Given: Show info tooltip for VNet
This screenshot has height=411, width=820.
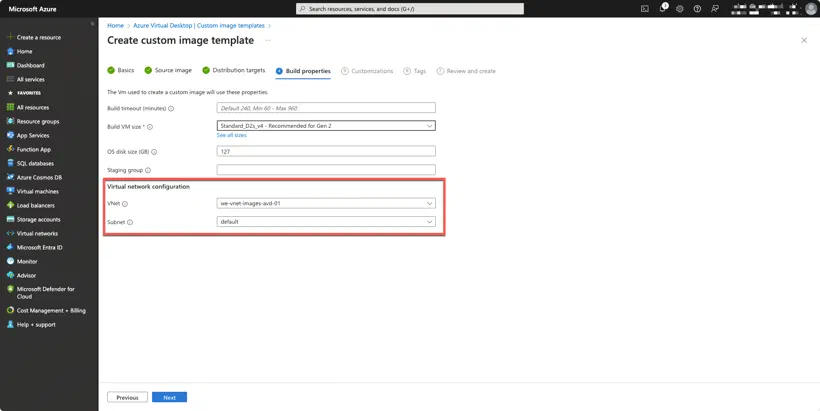Looking at the screenshot, I should tap(125, 204).
